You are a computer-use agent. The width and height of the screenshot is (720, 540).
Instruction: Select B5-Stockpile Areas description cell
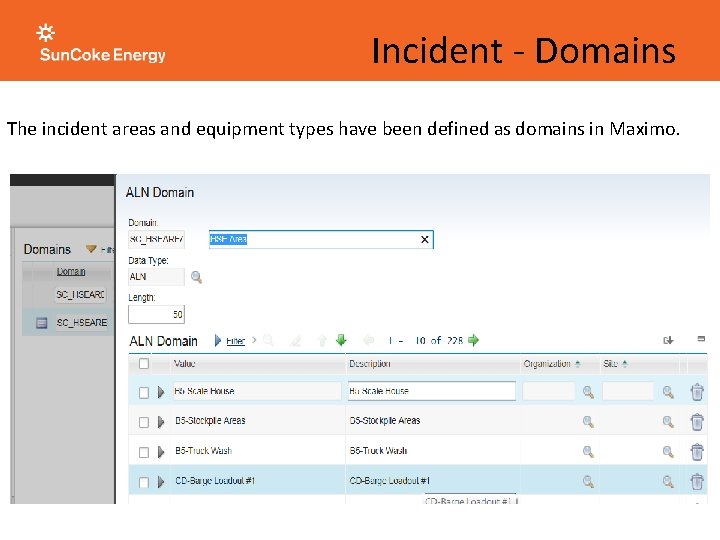tap(385, 421)
